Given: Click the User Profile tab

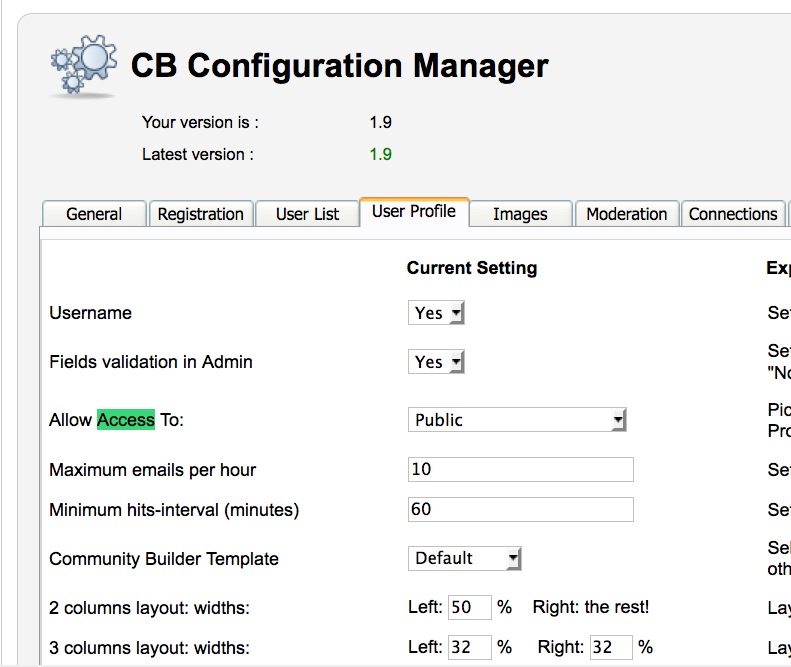Looking at the screenshot, I should click(x=414, y=212).
